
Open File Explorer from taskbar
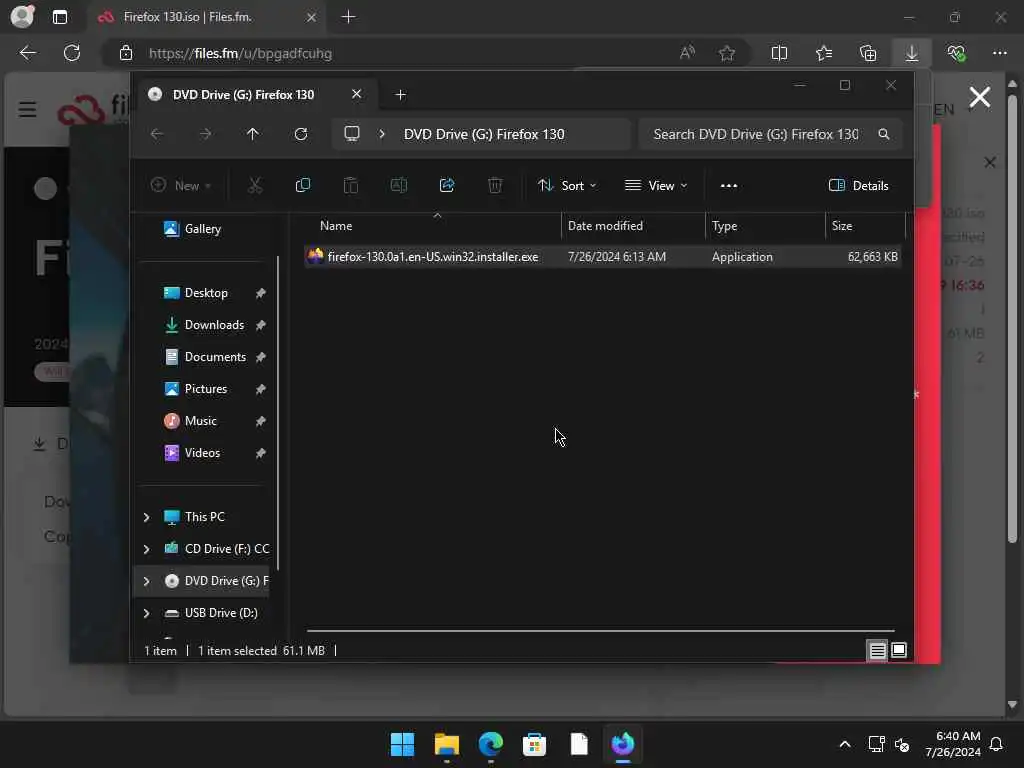click(447, 744)
